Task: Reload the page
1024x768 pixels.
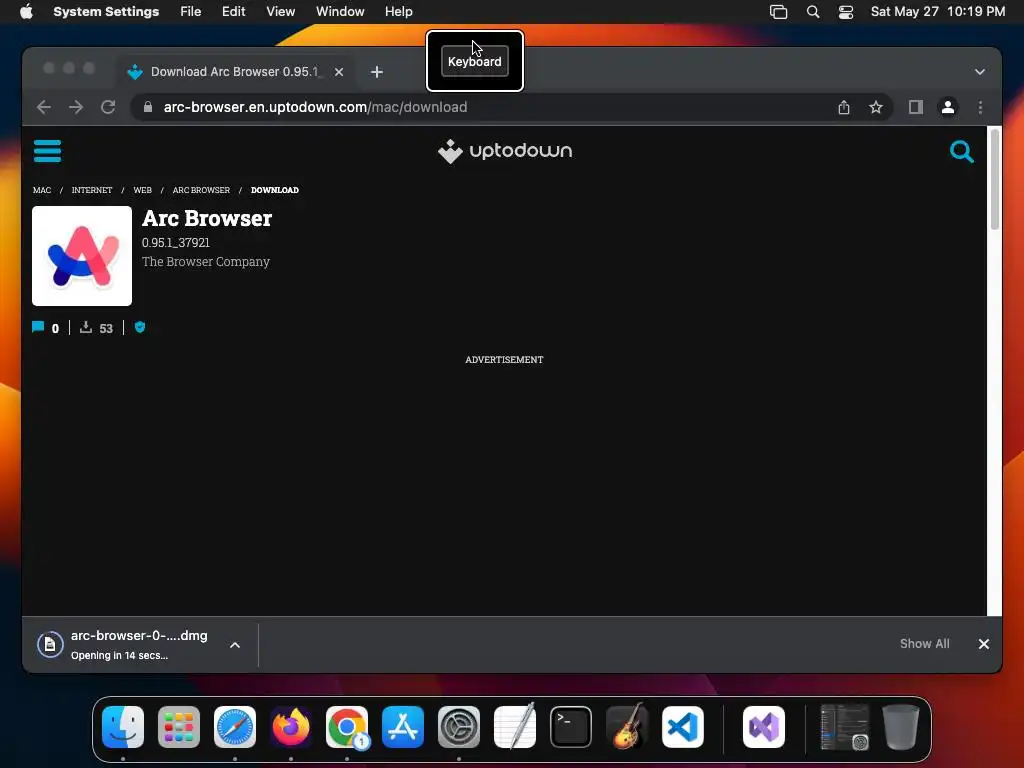Action: tap(108, 107)
